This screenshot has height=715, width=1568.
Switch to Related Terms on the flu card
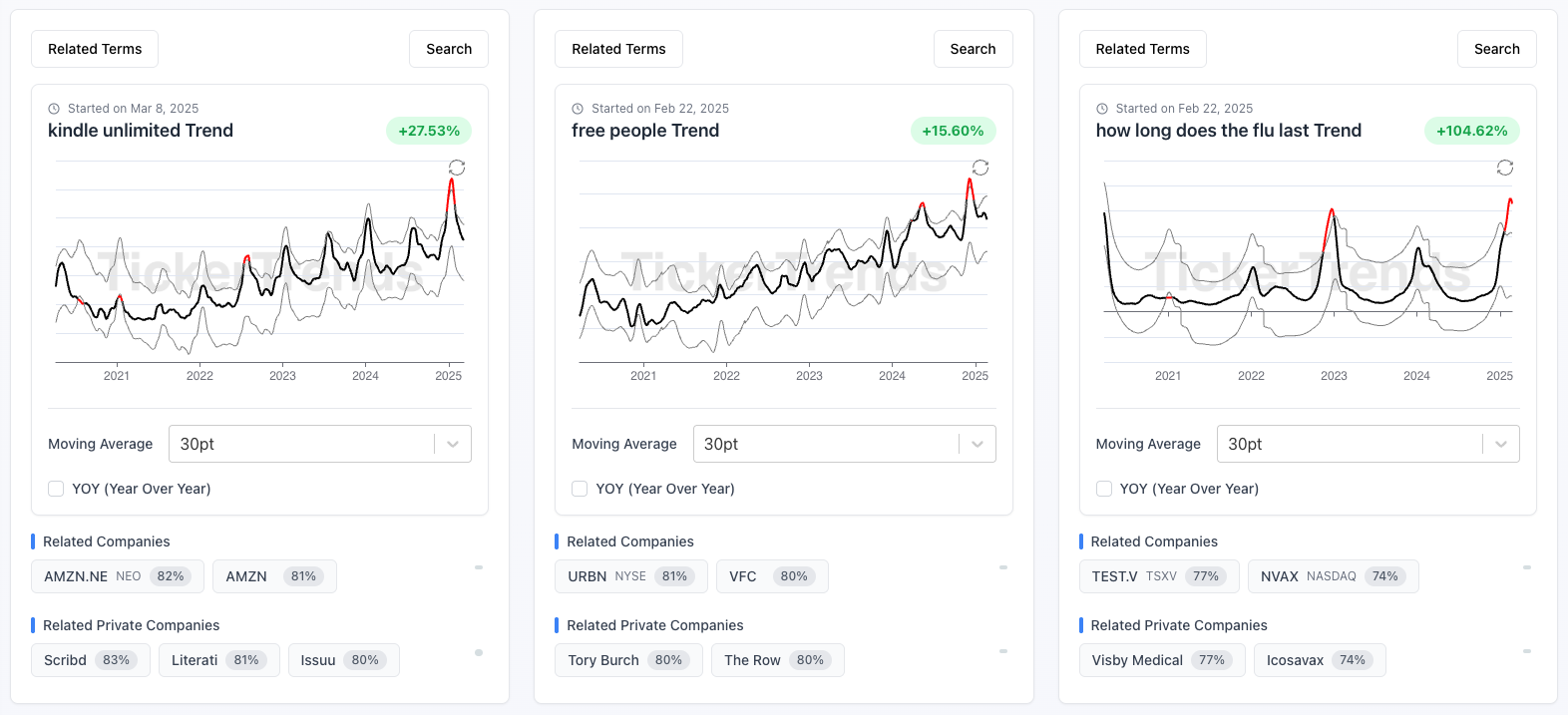[1142, 48]
